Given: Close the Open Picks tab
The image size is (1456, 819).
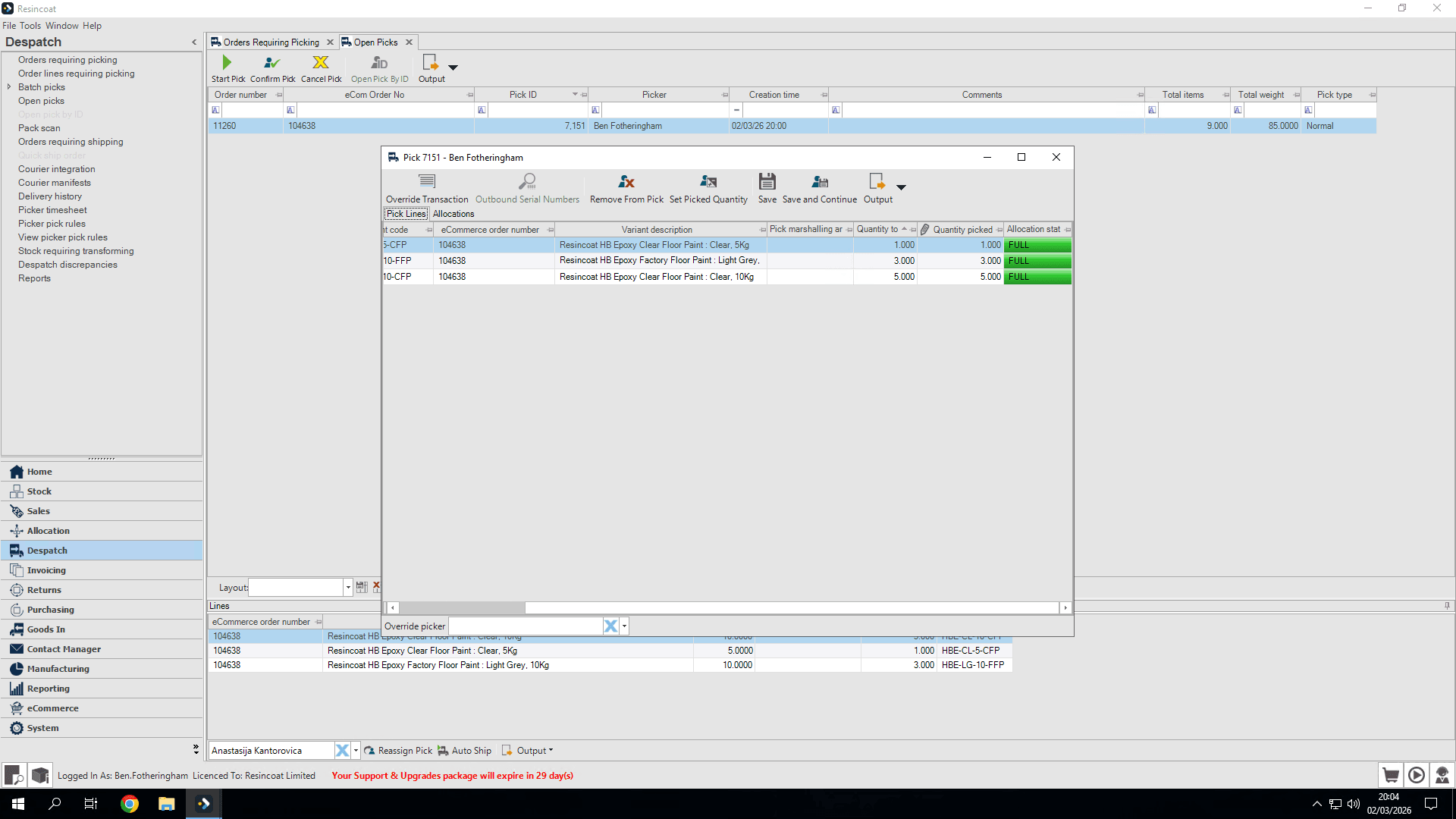Looking at the screenshot, I should pos(409,42).
